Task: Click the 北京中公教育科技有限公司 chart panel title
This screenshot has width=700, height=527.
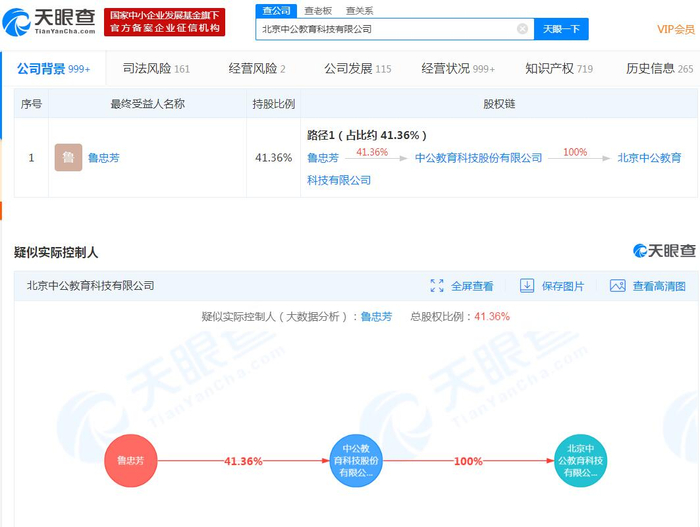Action: (x=91, y=286)
